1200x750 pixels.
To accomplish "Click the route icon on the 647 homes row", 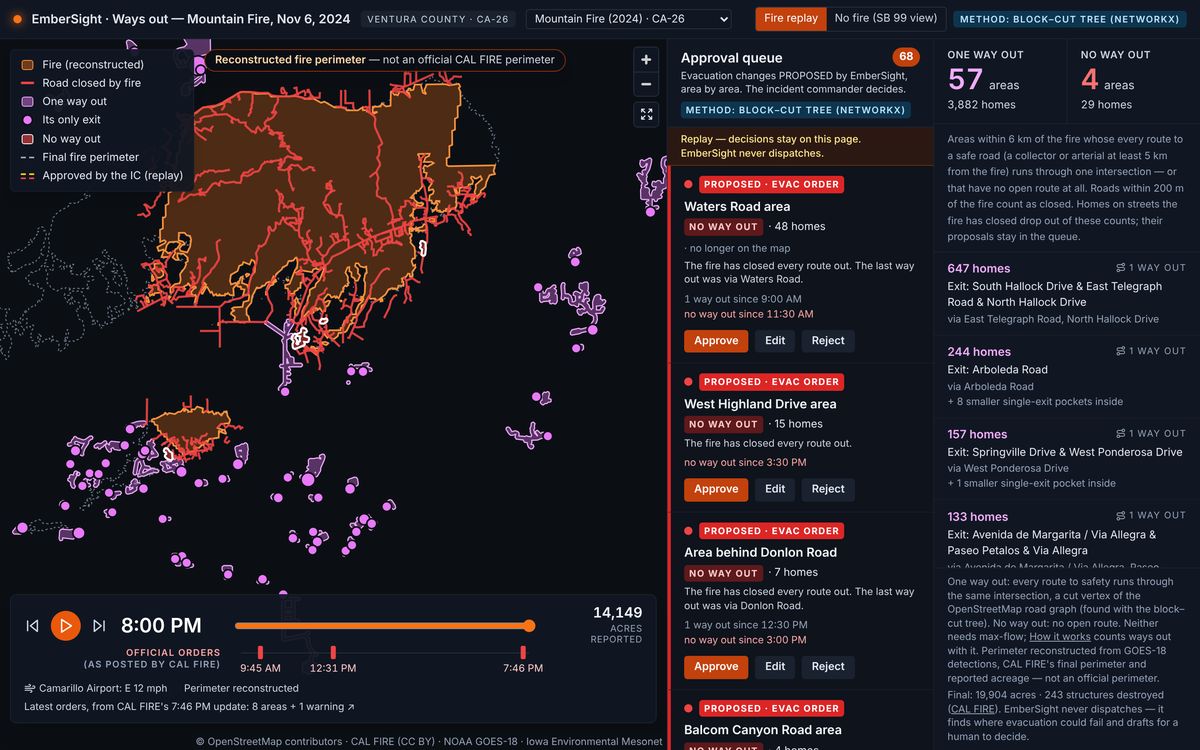I will (1121, 268).
